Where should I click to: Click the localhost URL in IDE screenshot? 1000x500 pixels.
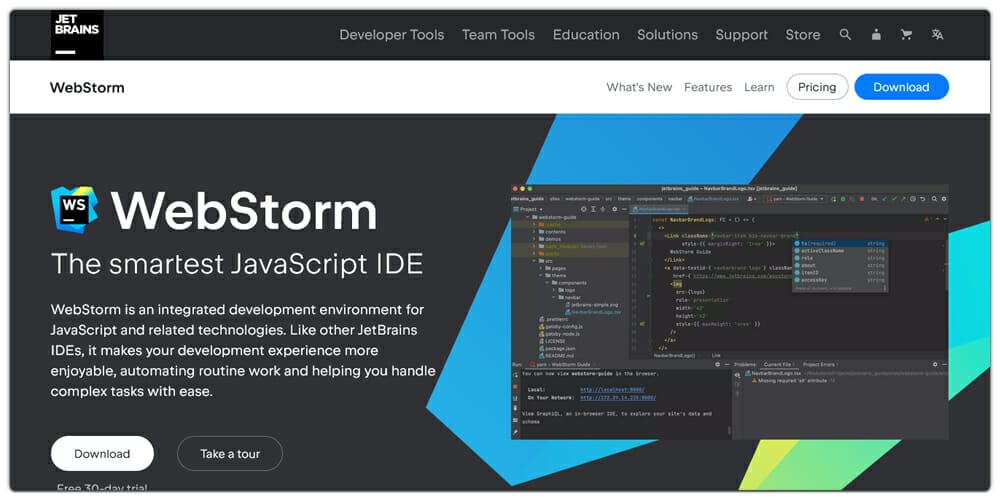612,390
